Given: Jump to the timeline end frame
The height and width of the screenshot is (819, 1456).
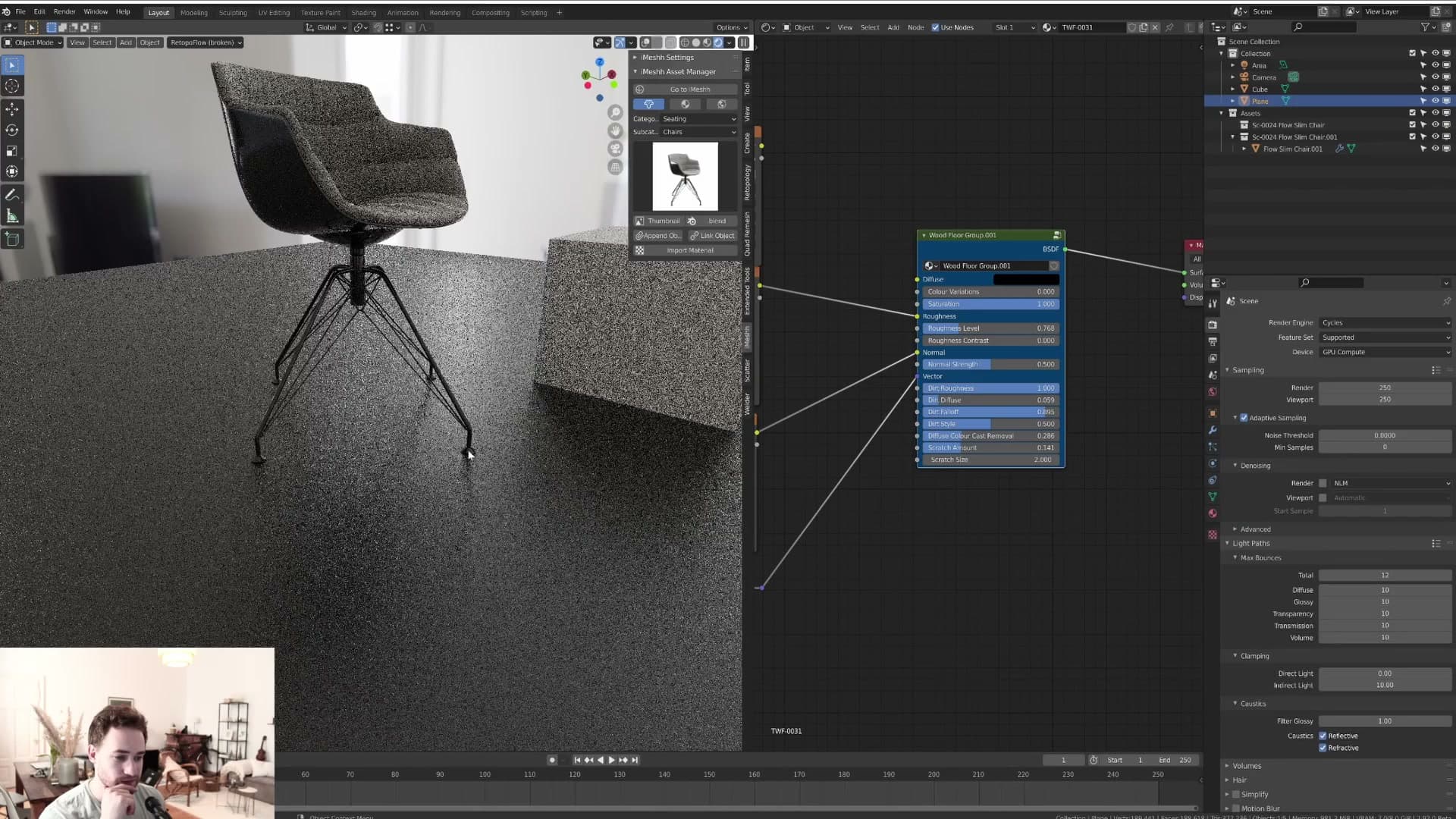Looking at the screenshot, I should click(635, 760).
